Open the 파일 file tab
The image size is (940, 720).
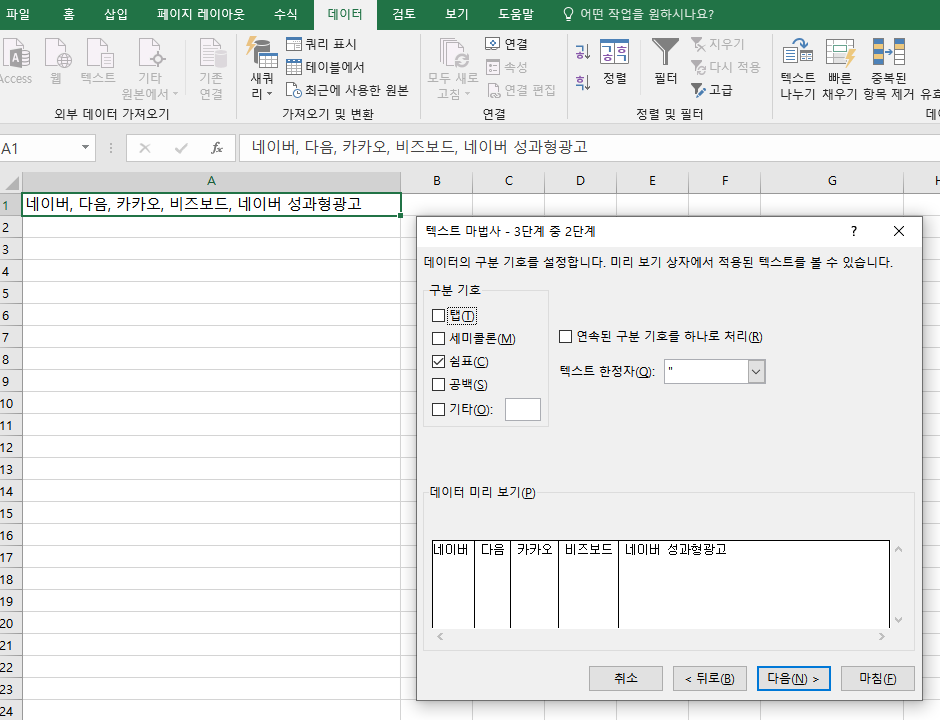(18, 14)
